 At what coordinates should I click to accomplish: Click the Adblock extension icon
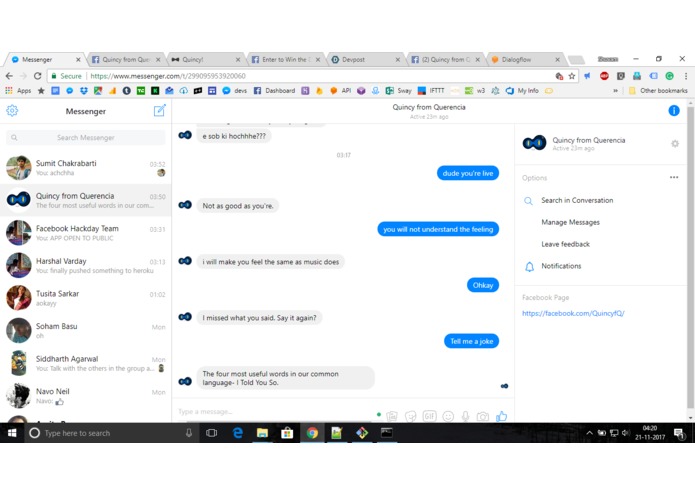pyautogui.click(x=604, y=76)
